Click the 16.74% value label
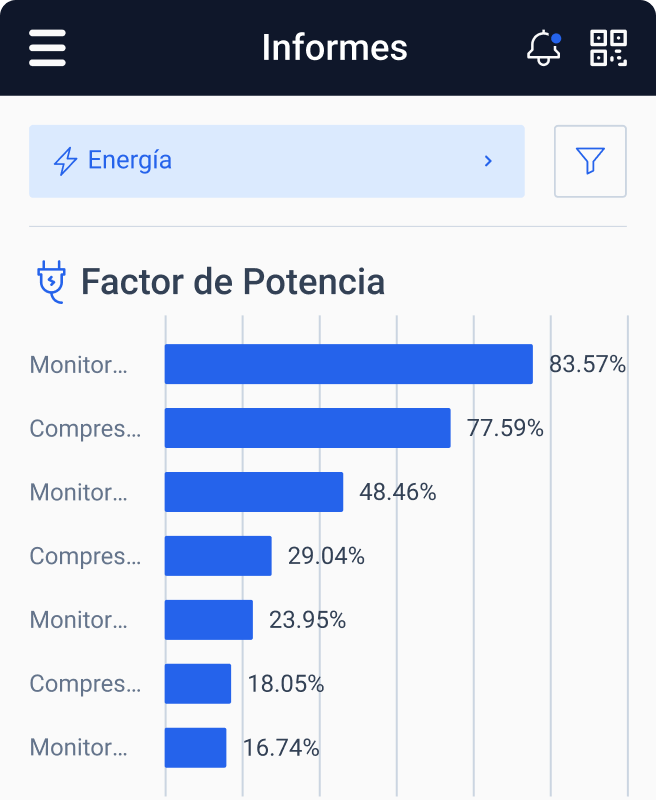This screenshot has height=800, width=656. pyautogui.click(x=281, y=748)
